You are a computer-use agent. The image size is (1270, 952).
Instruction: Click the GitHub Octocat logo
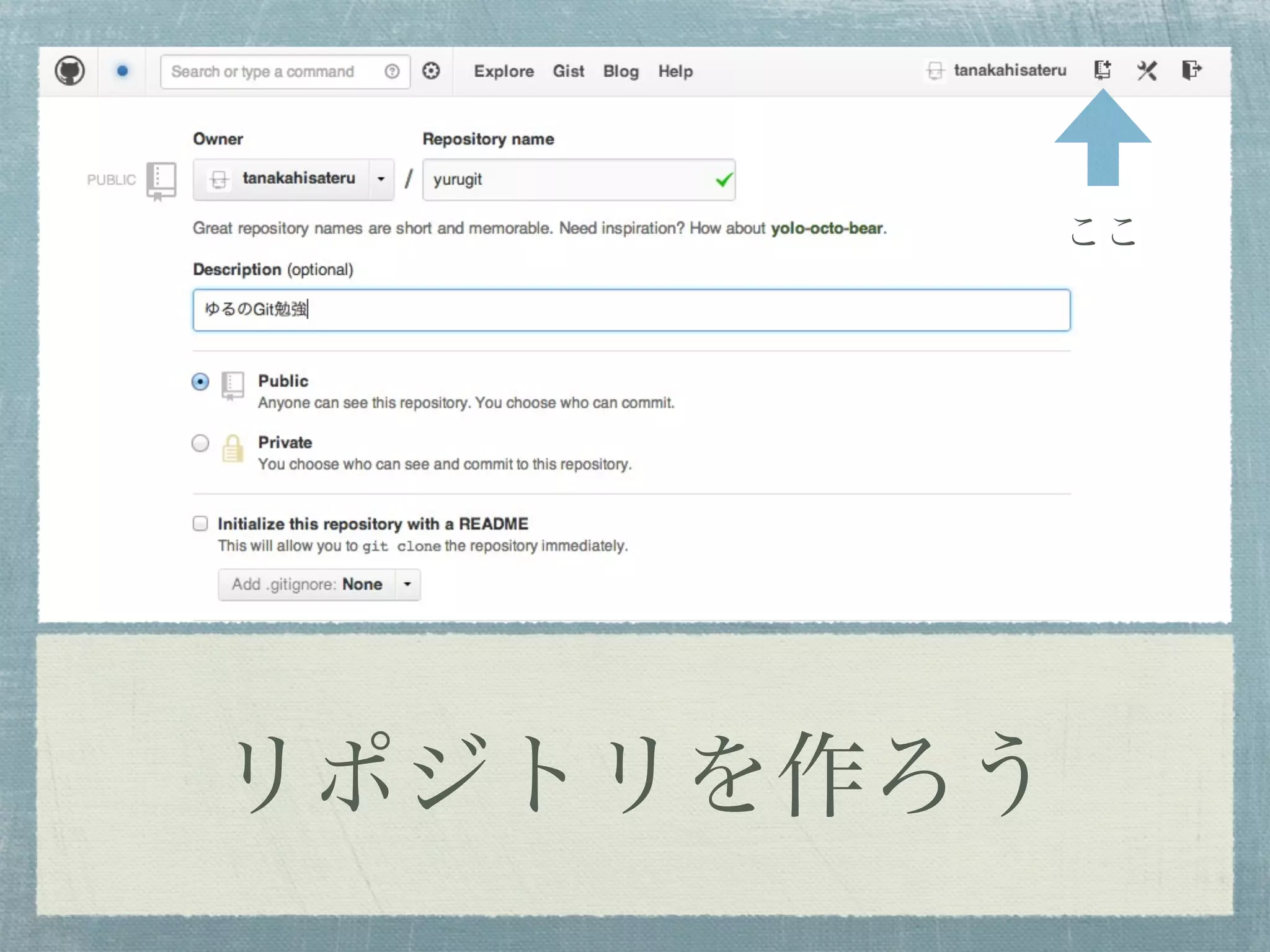[x=69, y=71]
